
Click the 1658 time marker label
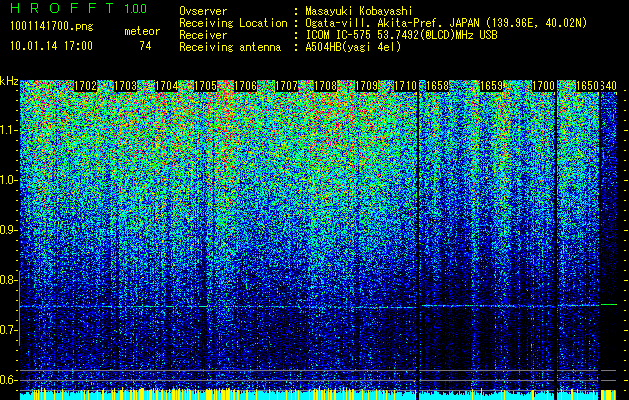pos(437,86)
